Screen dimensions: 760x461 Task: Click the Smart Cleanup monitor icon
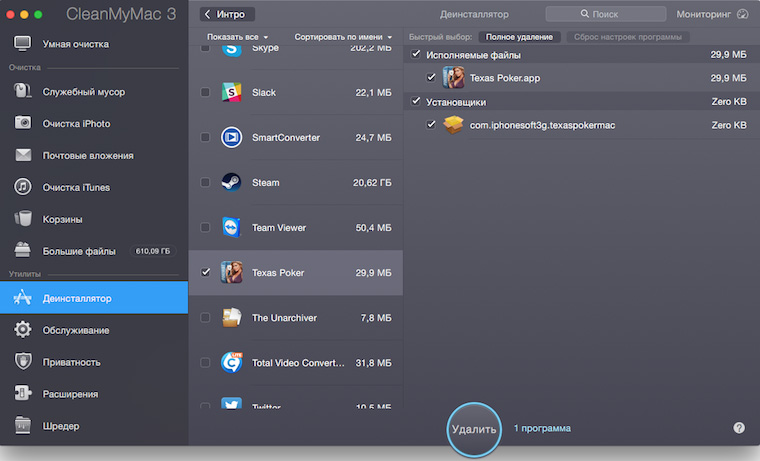23,44
